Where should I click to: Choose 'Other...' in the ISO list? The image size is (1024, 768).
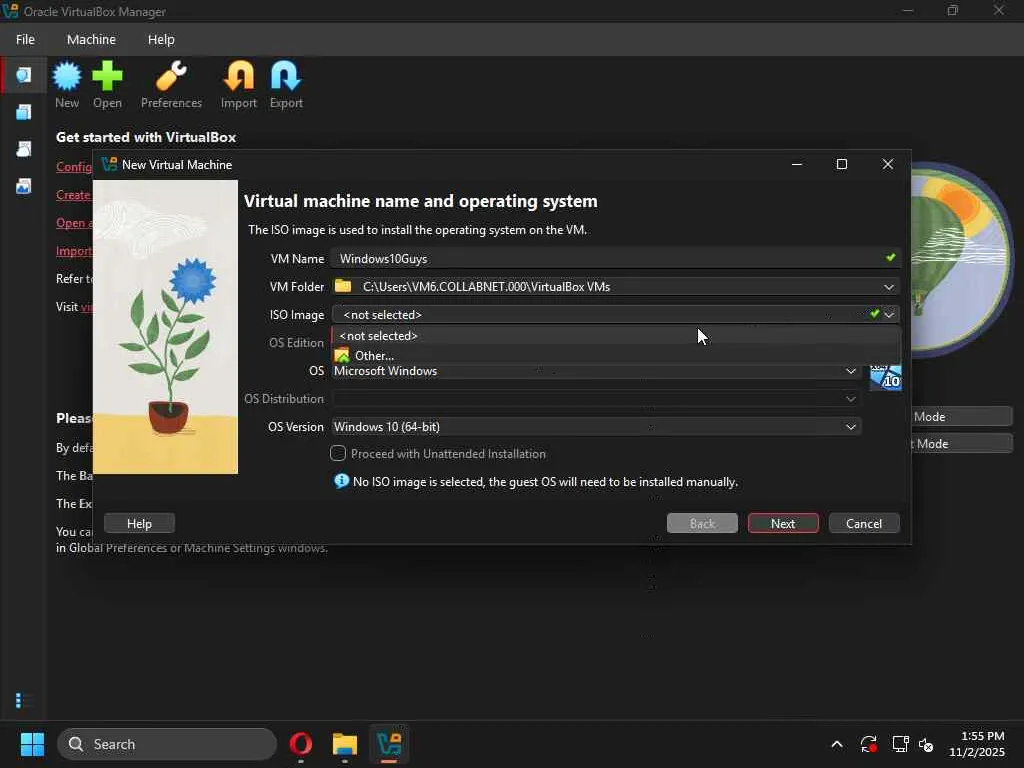click(616, 356)
